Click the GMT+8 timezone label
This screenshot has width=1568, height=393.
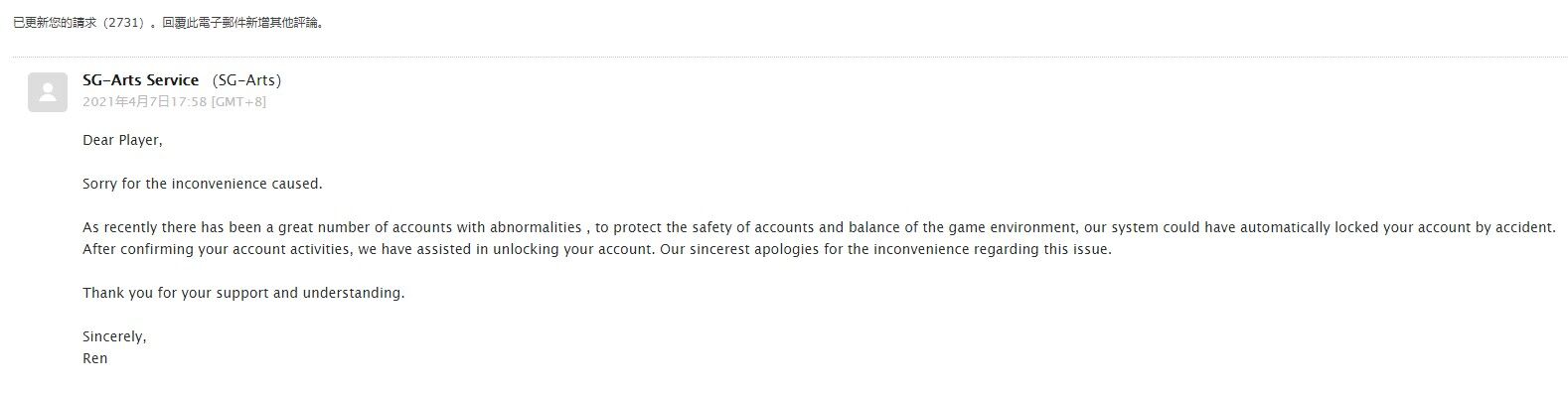238,101
